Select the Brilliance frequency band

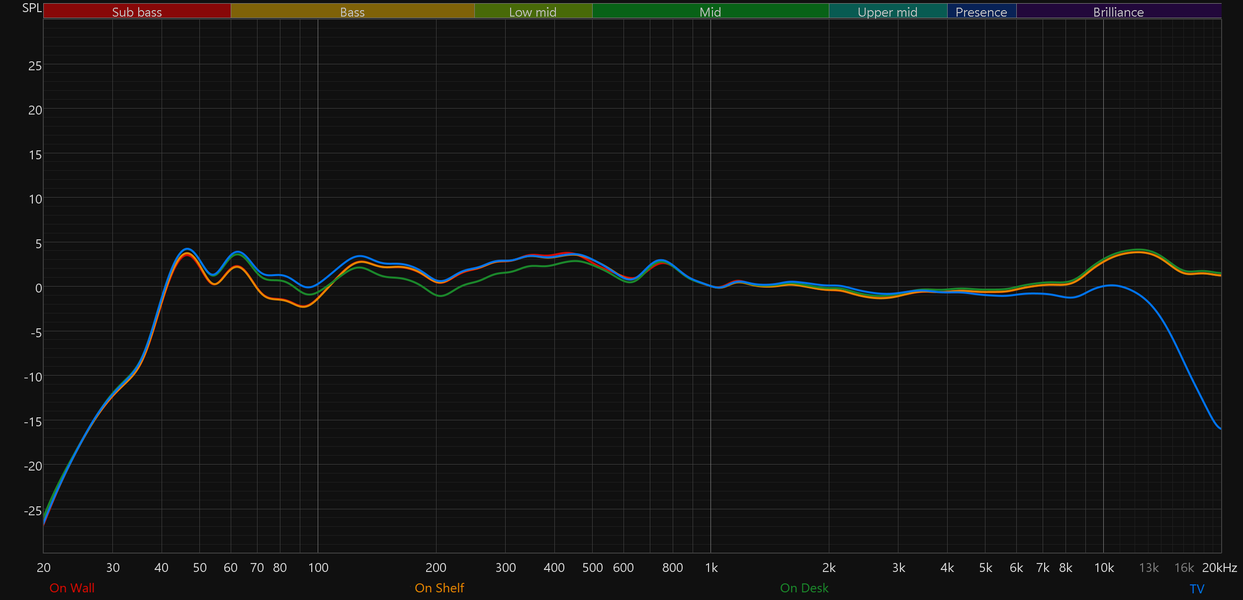(x=1118, y=12)
